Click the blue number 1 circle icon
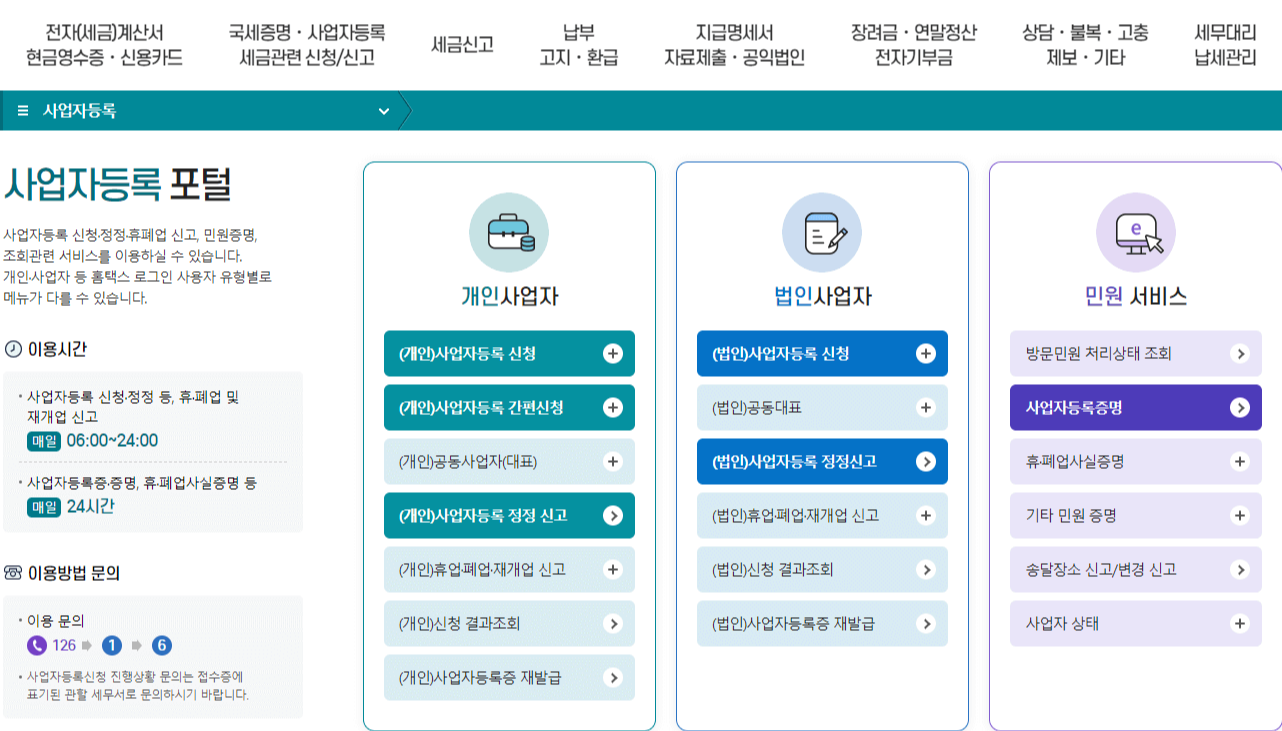Screen dimensions: 1282x731 pyautogui.click(x=112, y=645)
